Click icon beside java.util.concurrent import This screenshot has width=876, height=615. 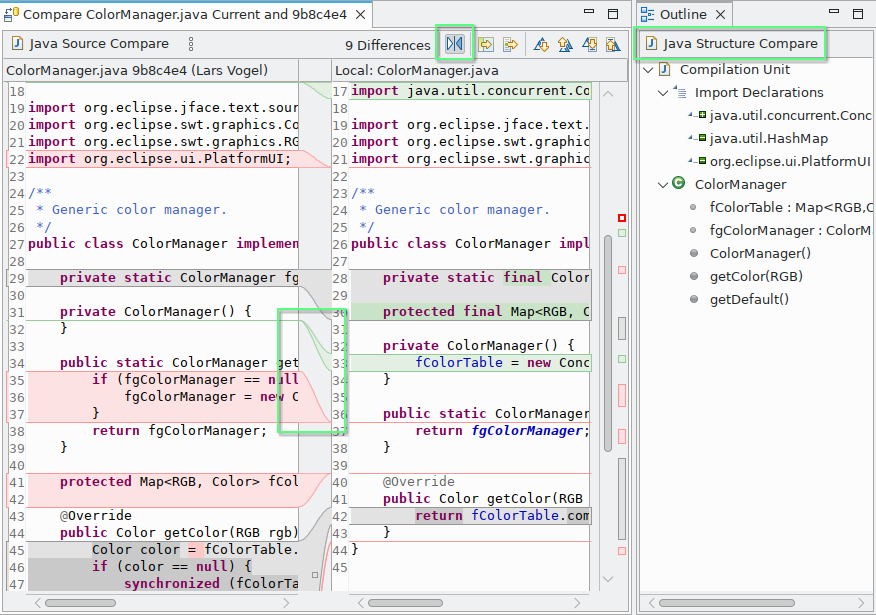click(x=697, y=115)
